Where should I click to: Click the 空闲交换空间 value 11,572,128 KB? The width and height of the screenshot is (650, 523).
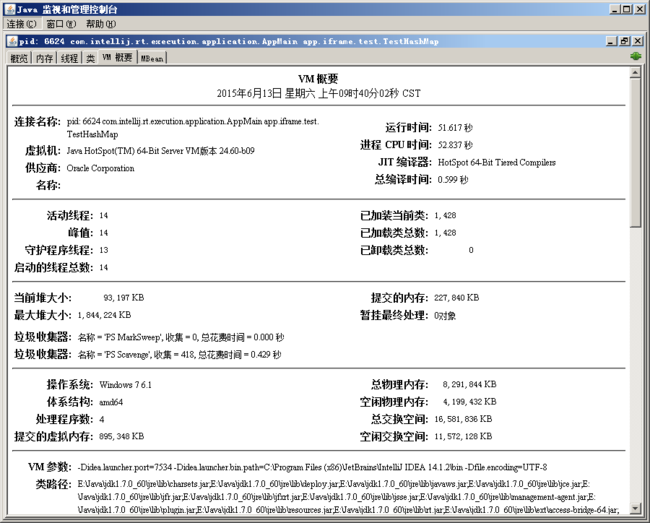coord(463,436)
